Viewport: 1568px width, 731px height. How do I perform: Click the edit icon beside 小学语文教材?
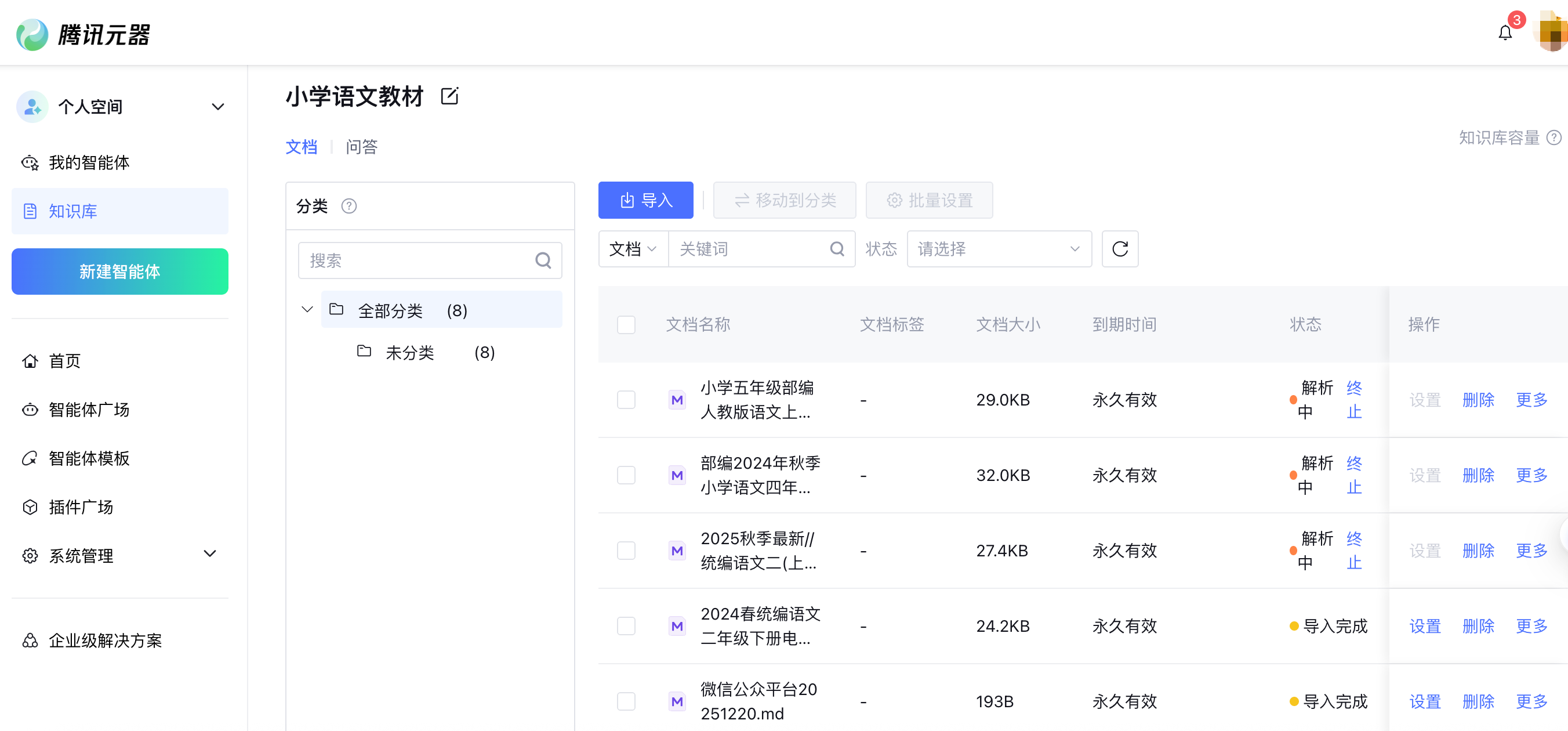pos(449,96)
